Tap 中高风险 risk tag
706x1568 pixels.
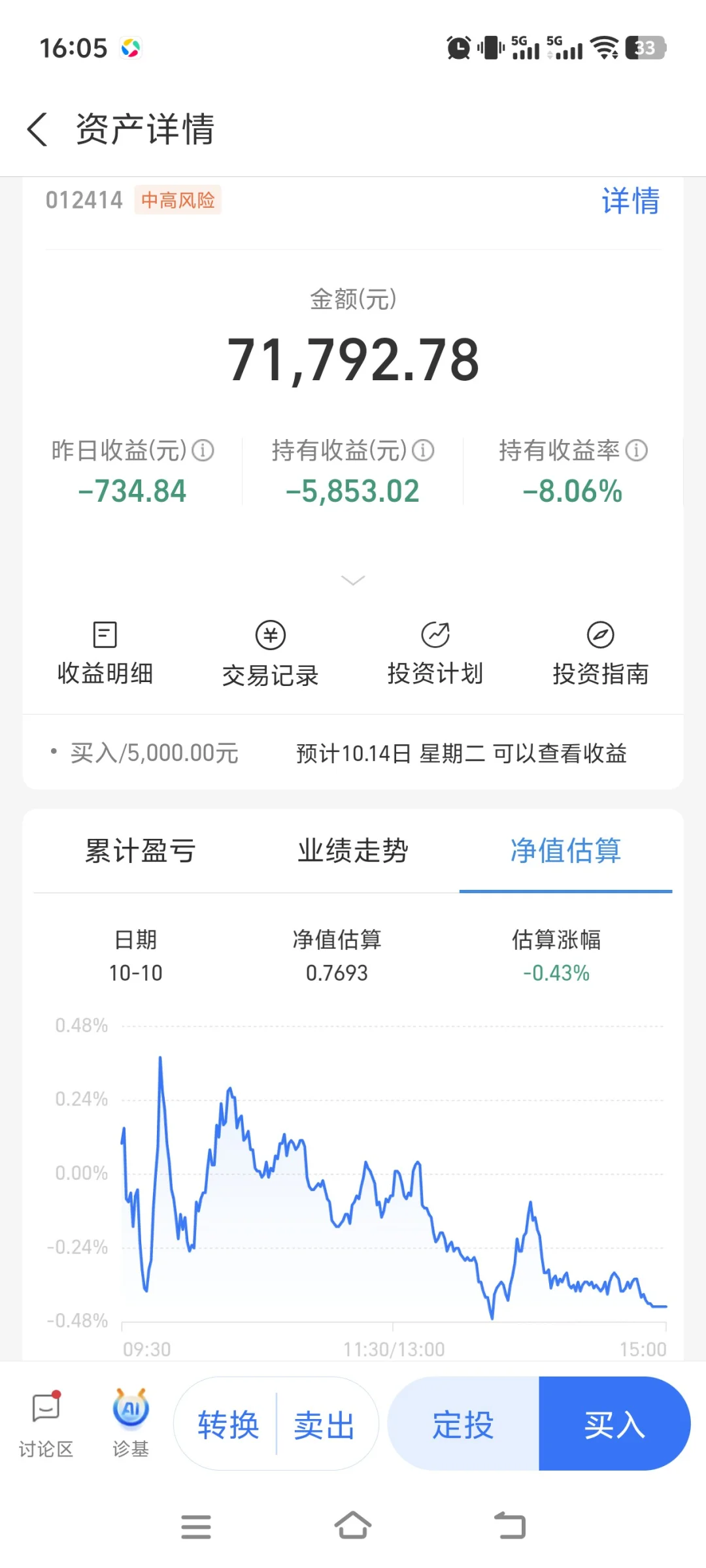pyautogui.click(x=178, y=200)
